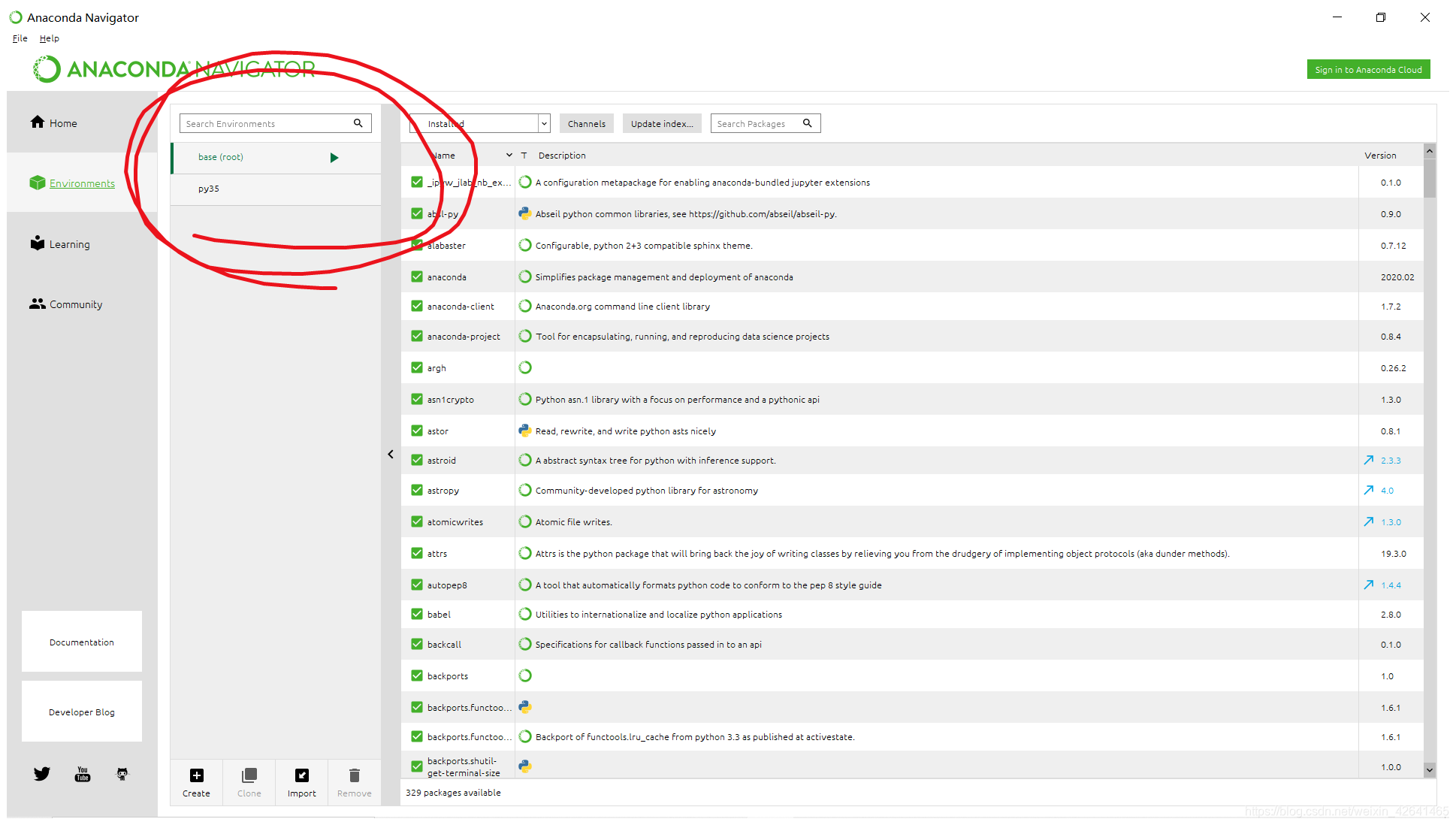Focus the Search Environments field
The image size is (1456, 825).
click(275, 123)
